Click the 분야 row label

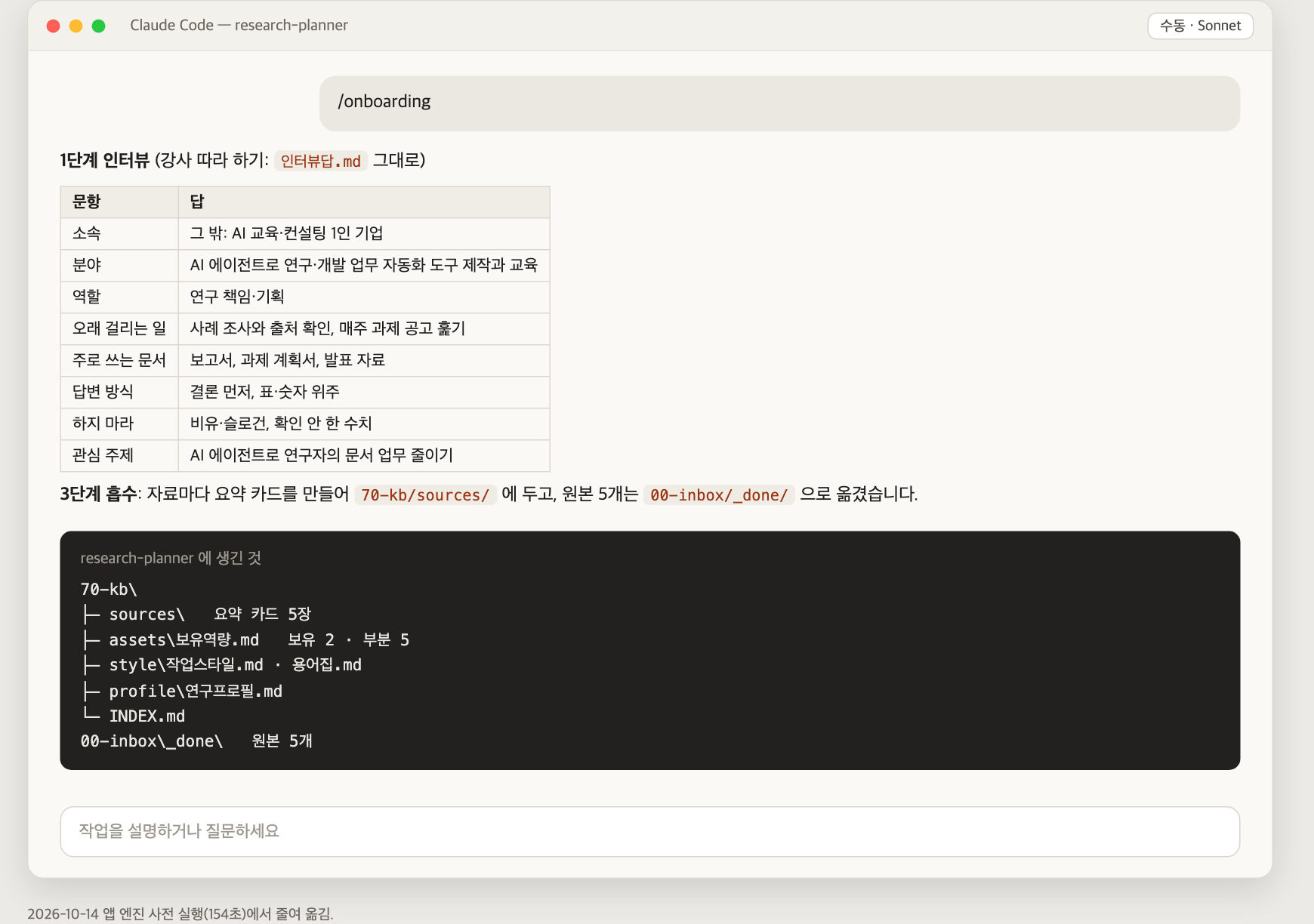[x=119, y=265]
